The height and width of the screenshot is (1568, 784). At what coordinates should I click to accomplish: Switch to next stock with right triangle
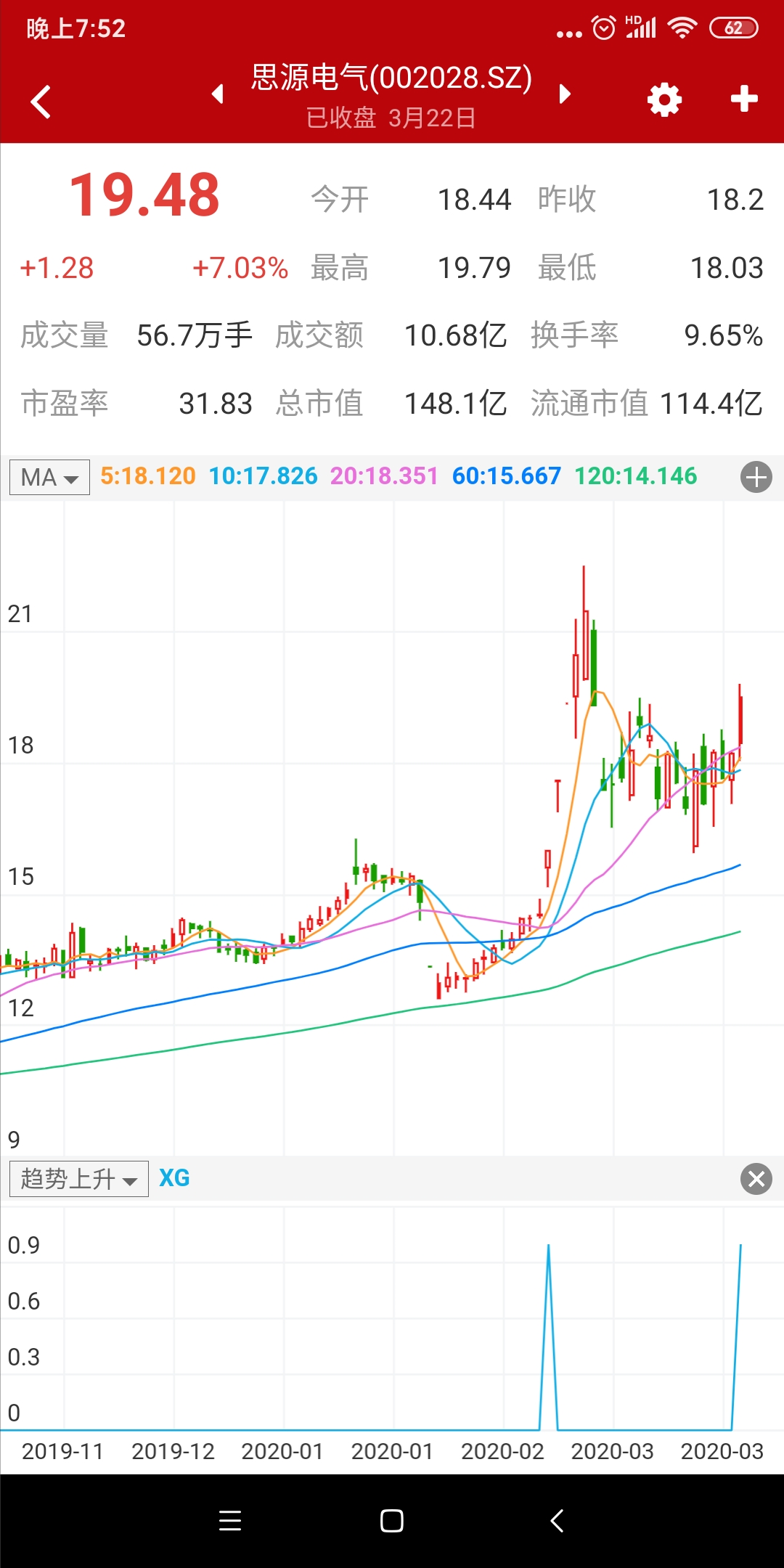565,94
